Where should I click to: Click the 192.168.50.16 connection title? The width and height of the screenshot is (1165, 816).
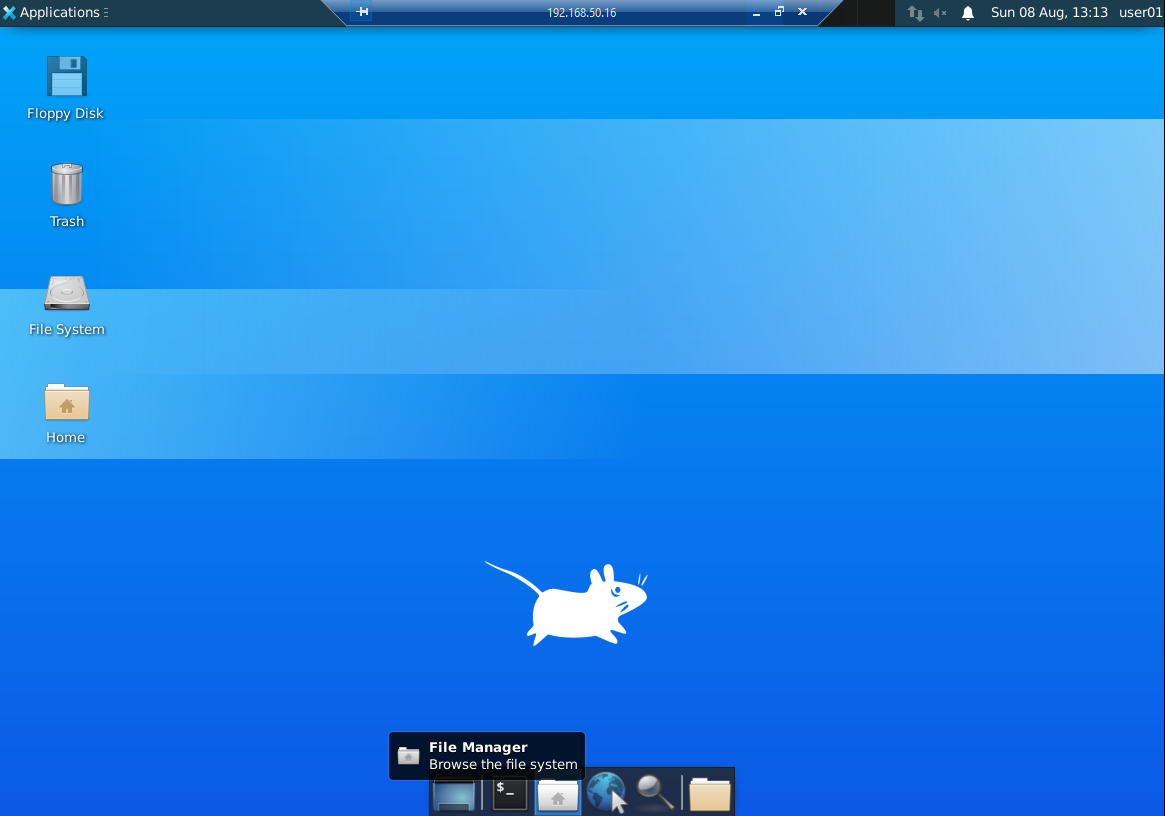pyautogui.click(x=582, y=13)
